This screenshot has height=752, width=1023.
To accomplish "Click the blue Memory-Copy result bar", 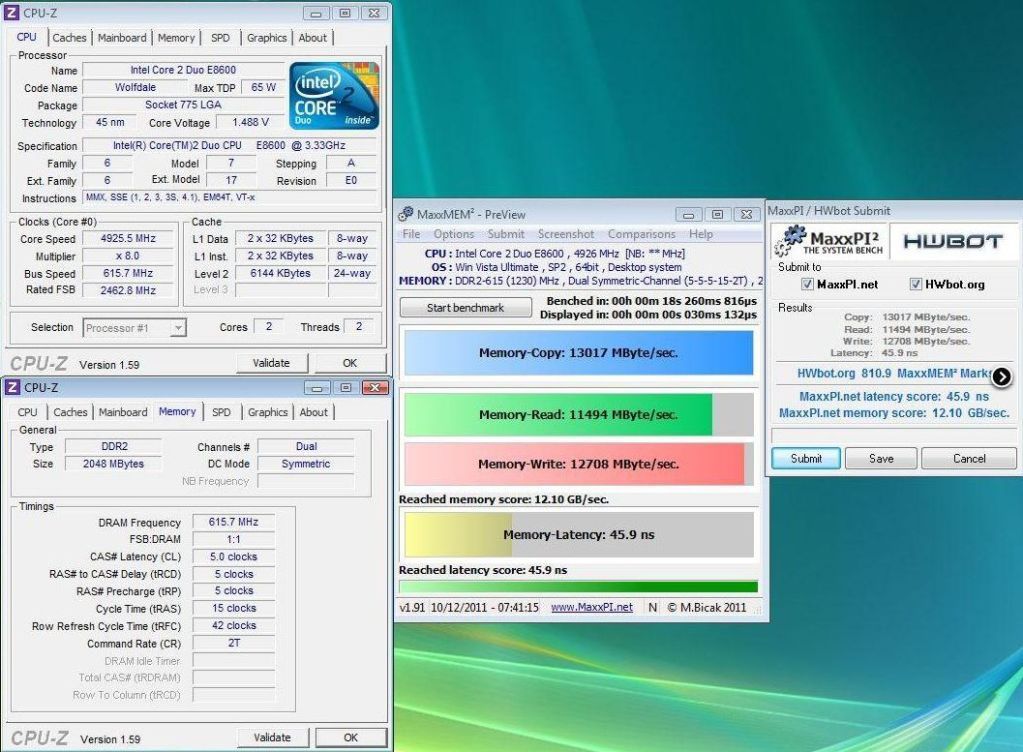I will (x=579, y=353).
